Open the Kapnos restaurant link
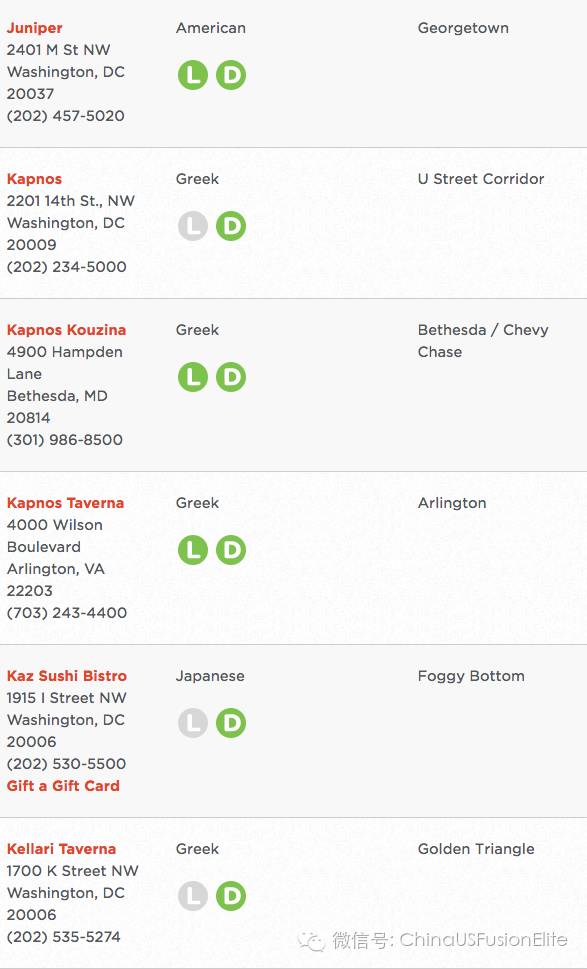587x969 pixels. [x=35, y=179]
